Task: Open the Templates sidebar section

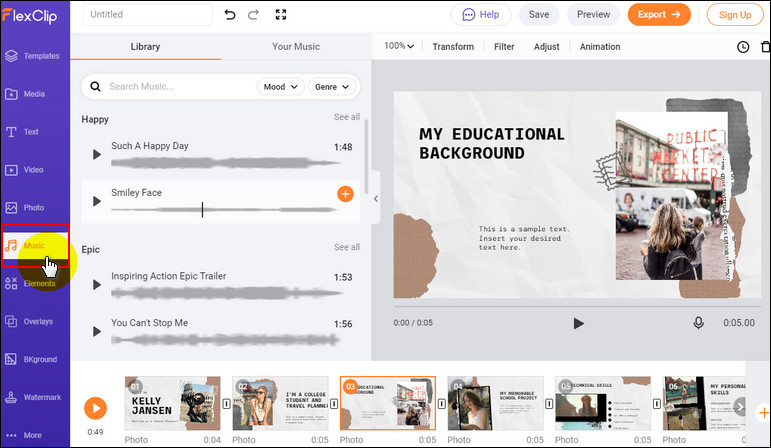Action: 34,56
